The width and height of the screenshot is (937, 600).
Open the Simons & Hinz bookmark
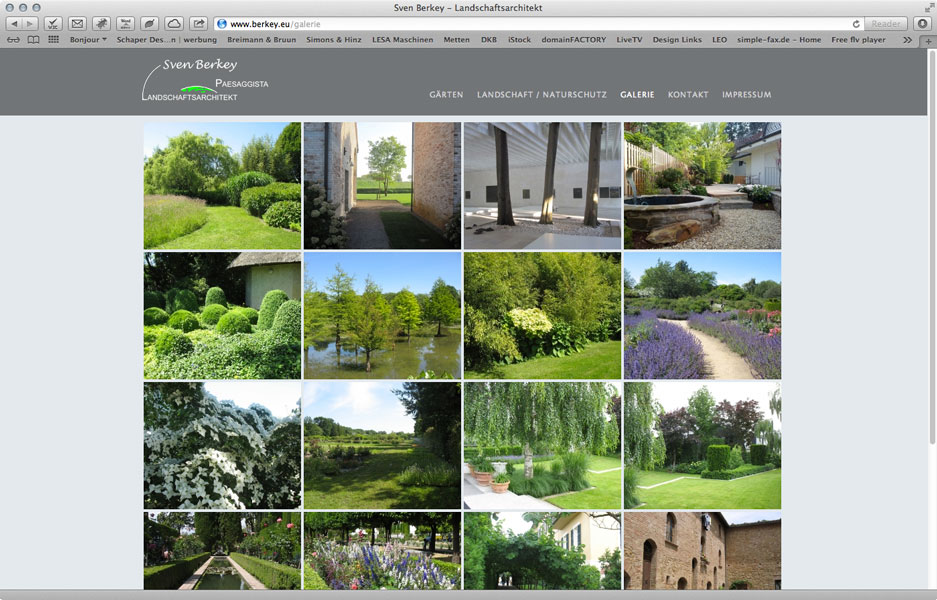[333, 39]
